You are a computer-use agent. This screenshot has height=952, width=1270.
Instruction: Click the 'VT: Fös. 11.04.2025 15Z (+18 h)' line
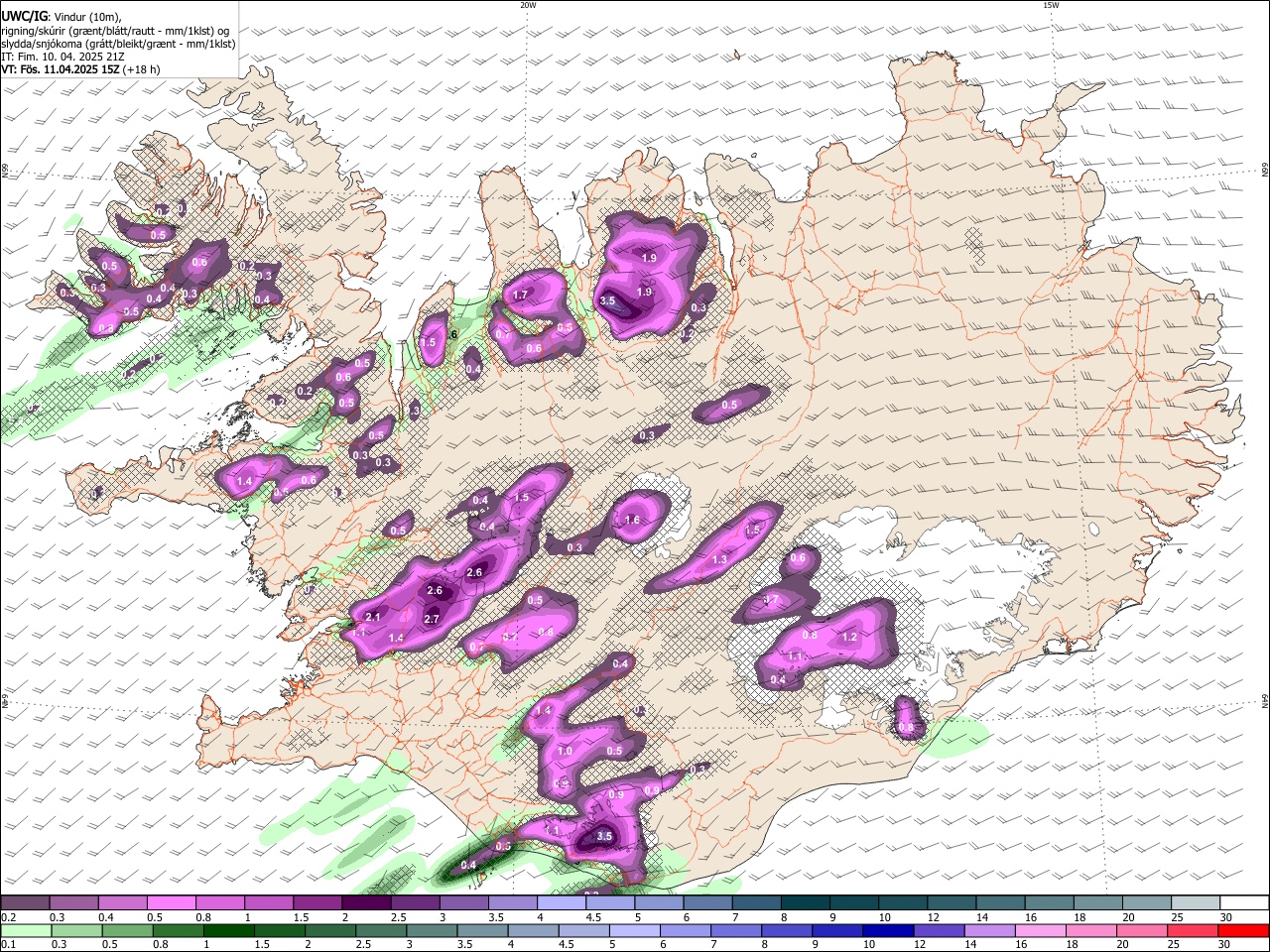pyautogui.click(x=80, y=69)
